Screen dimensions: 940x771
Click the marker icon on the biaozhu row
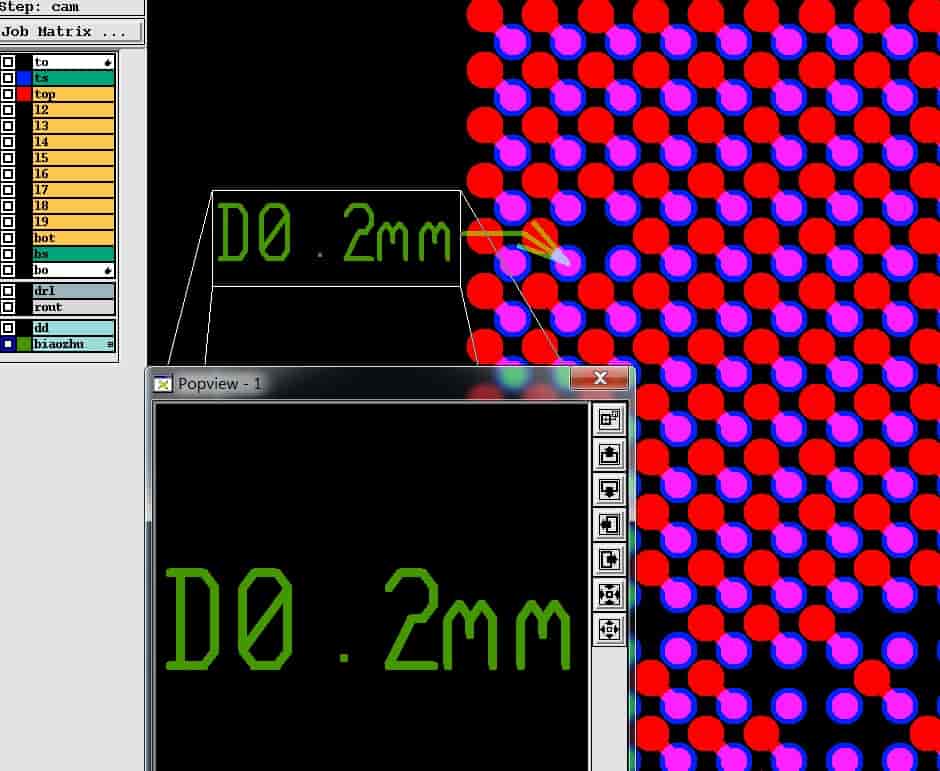[x=110, y=344]
